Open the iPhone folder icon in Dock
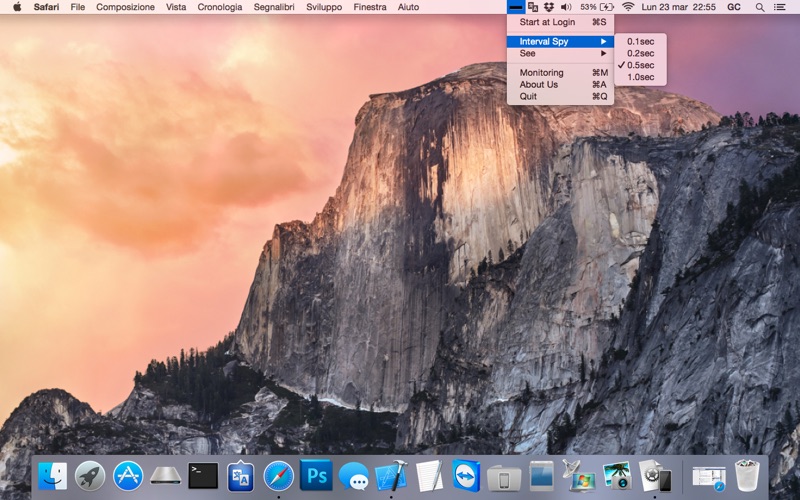 pyautogui.click(x=504, y=478)
